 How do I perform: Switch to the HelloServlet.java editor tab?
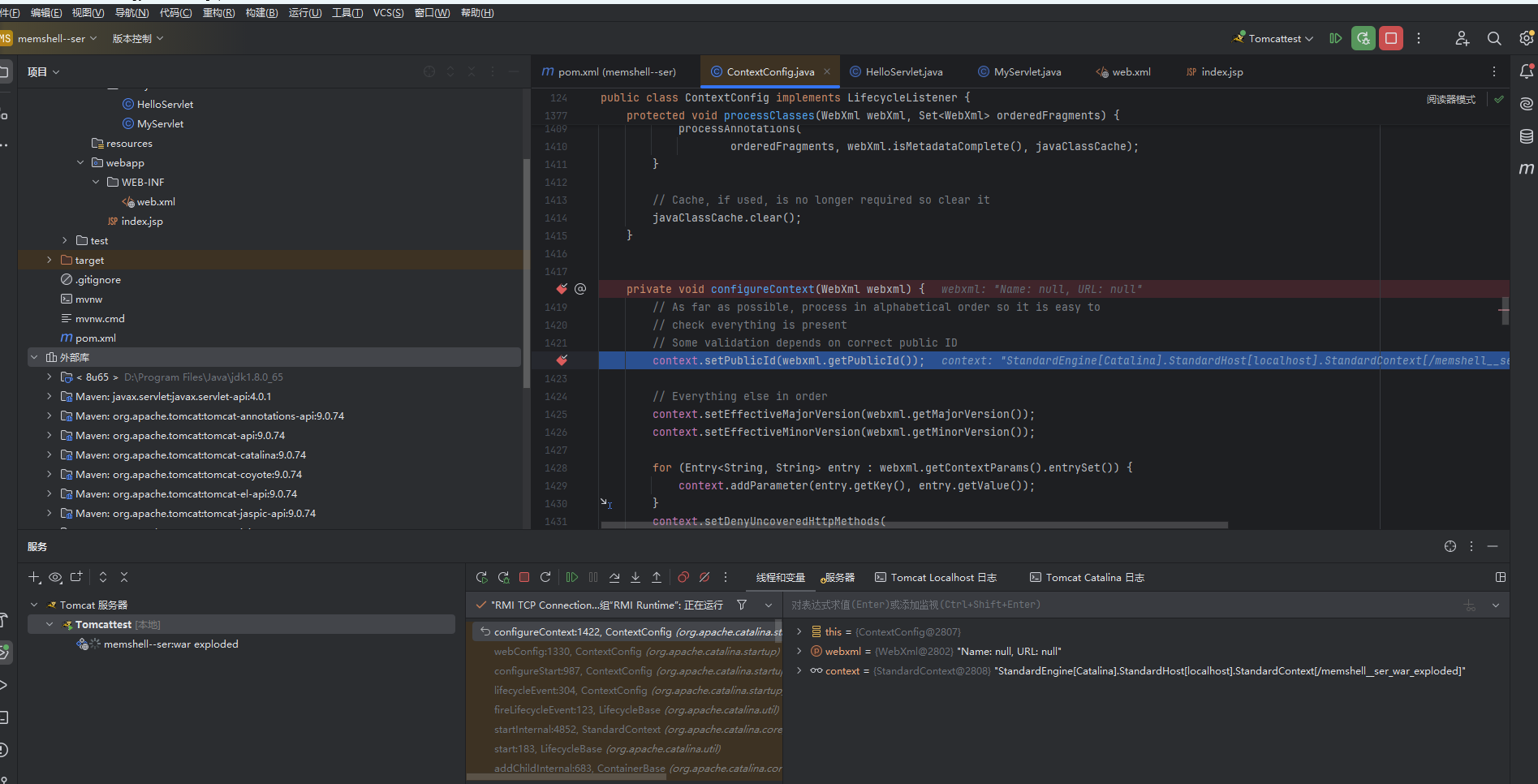pyautogui.click(x=903, y=72)
